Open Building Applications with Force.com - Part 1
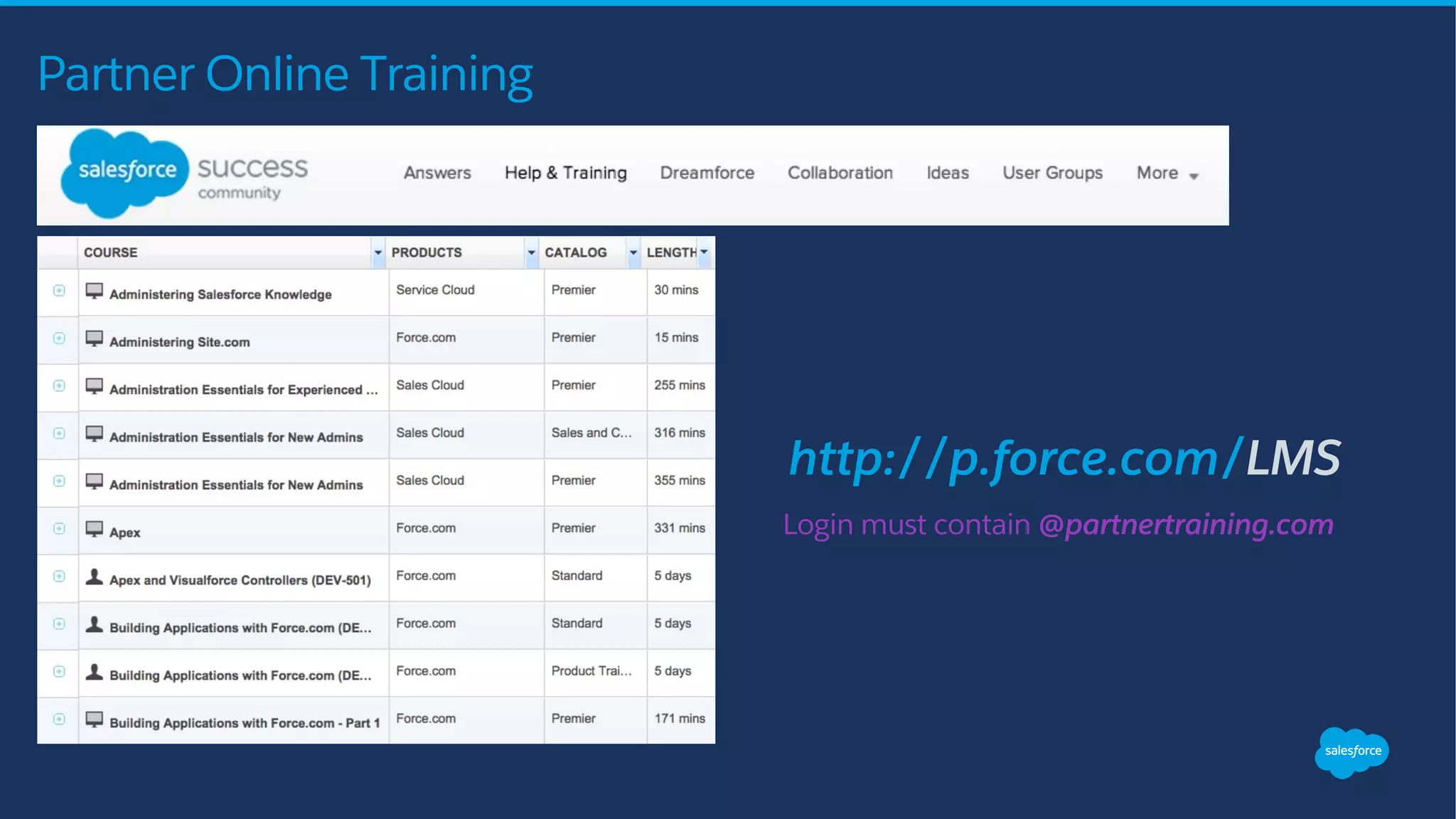This screenshot has width=1456, height=819. tap(245, 723)
